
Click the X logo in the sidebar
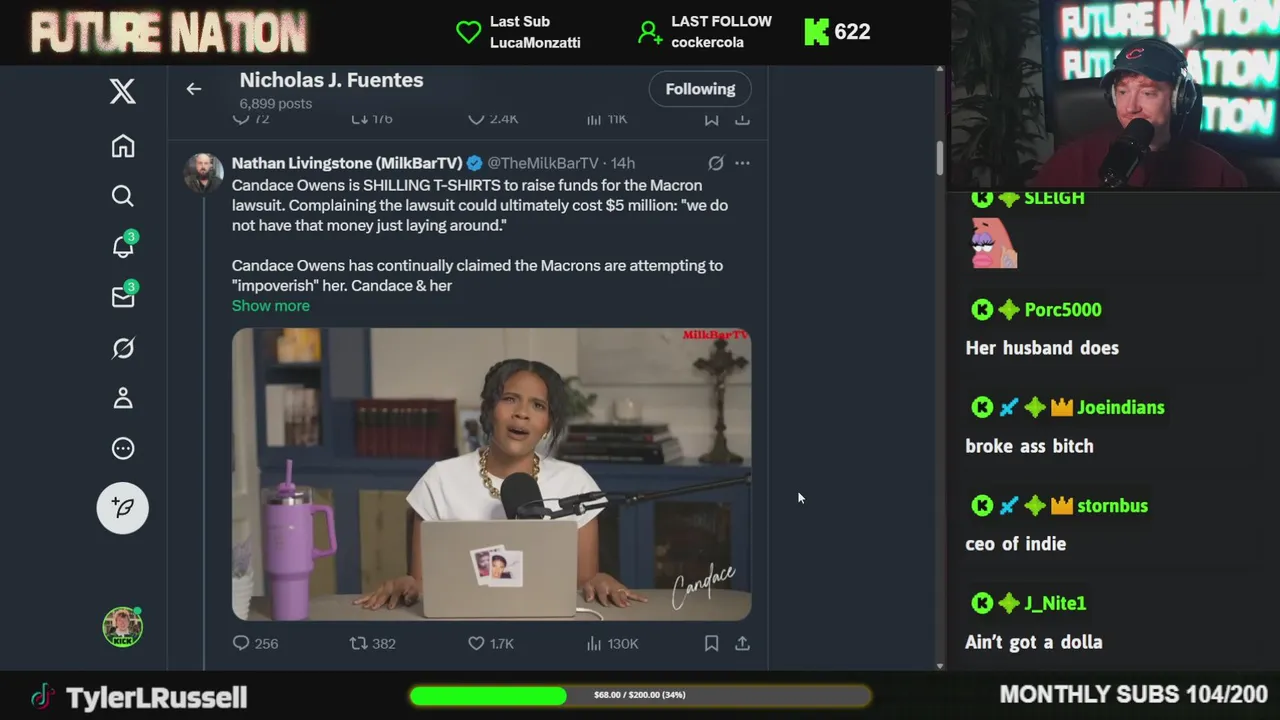pos(122,91)
